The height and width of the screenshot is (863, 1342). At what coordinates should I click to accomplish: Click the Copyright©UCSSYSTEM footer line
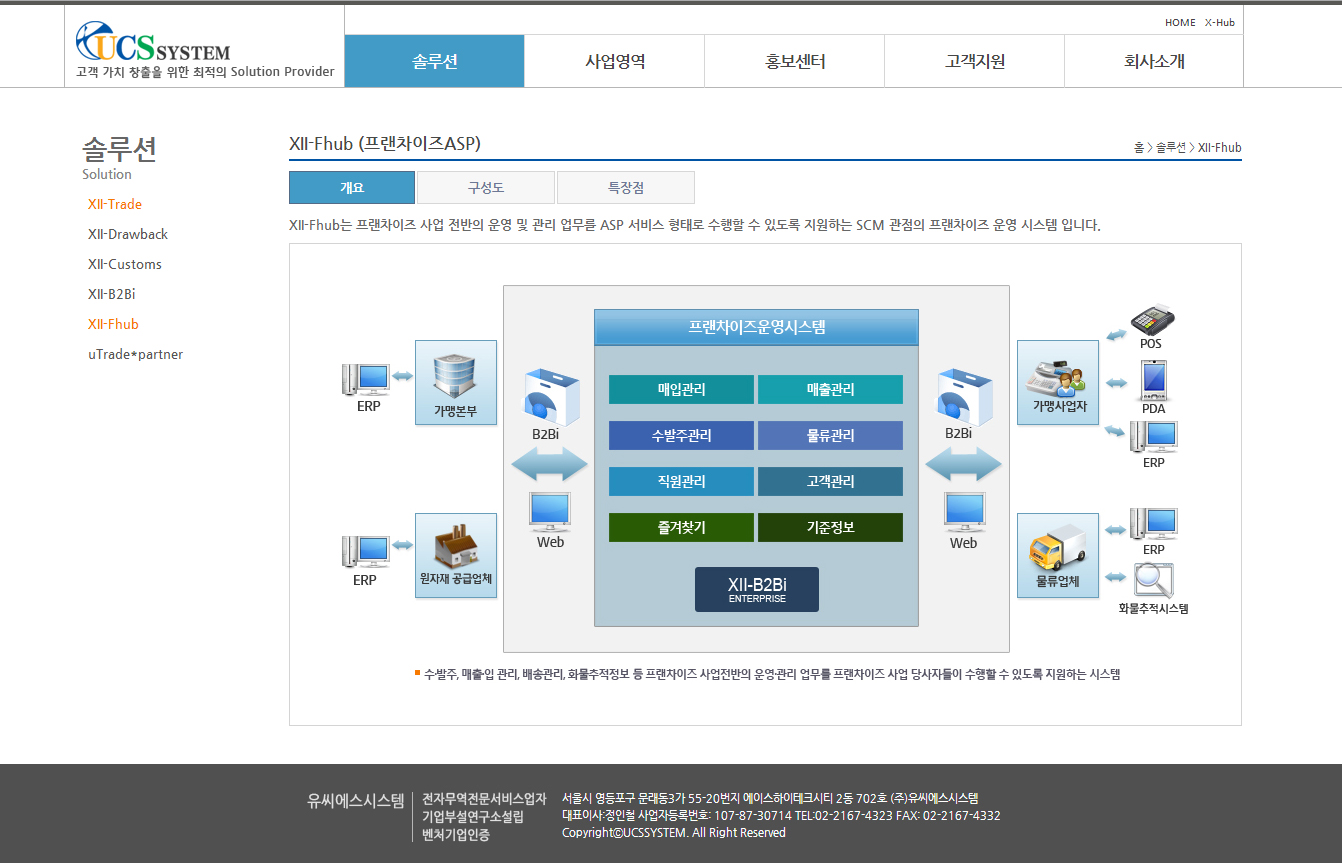tap(674, 832)
